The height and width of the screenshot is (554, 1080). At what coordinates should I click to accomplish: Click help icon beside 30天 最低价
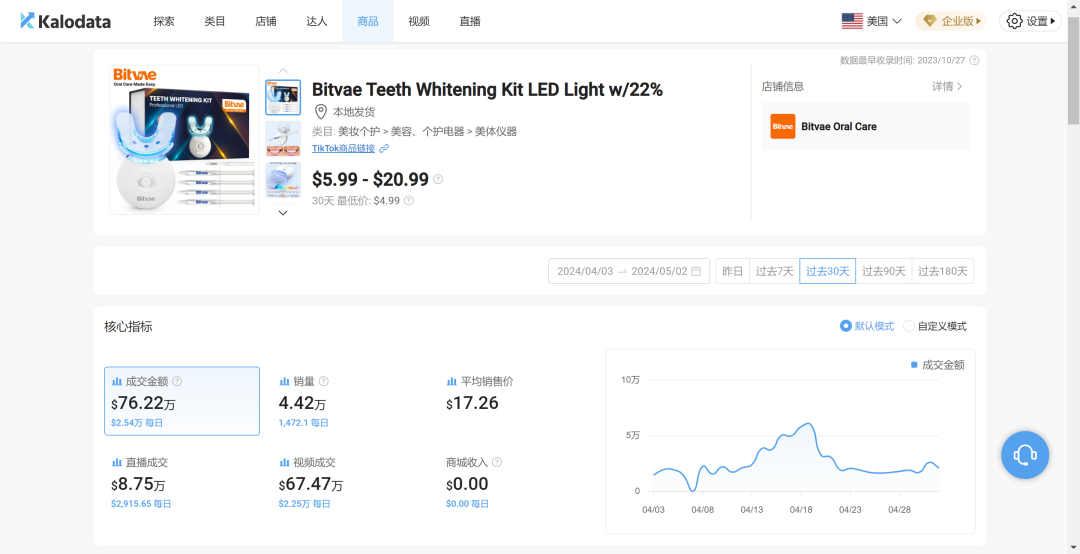pos(408,201)
